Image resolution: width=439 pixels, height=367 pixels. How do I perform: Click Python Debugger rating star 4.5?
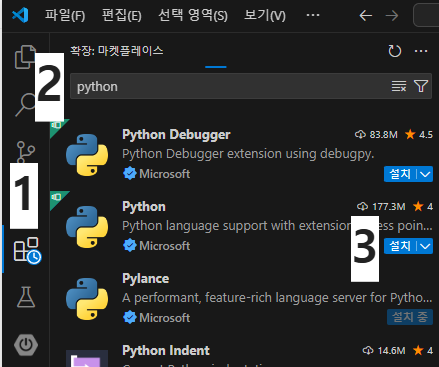click(419, 135)
